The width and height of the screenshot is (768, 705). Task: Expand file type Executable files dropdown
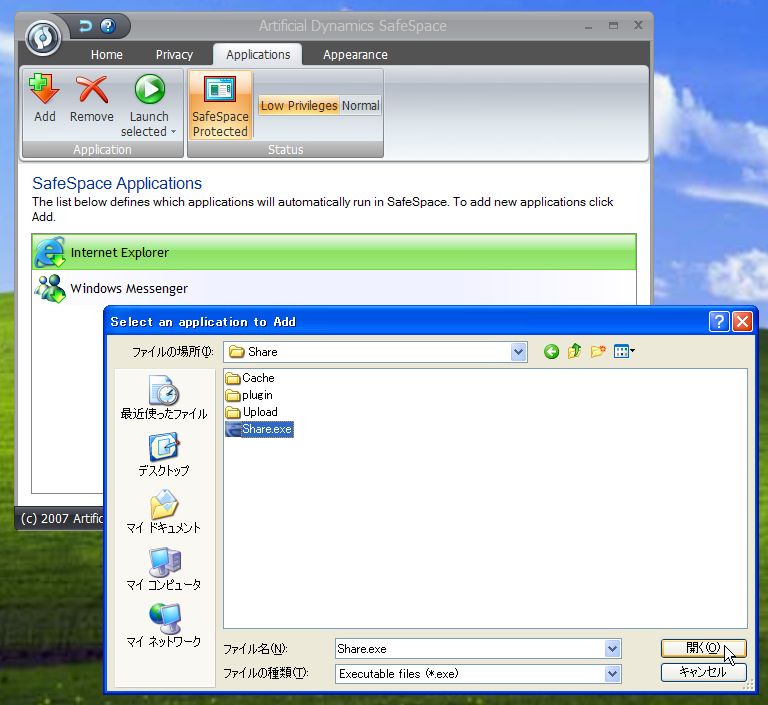[x=612, y=674]
